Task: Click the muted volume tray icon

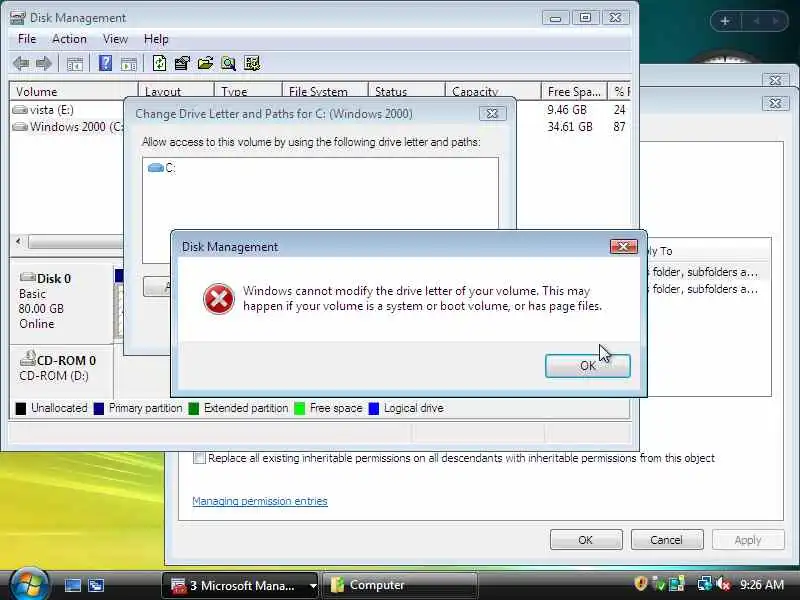Action: point(723,584)
